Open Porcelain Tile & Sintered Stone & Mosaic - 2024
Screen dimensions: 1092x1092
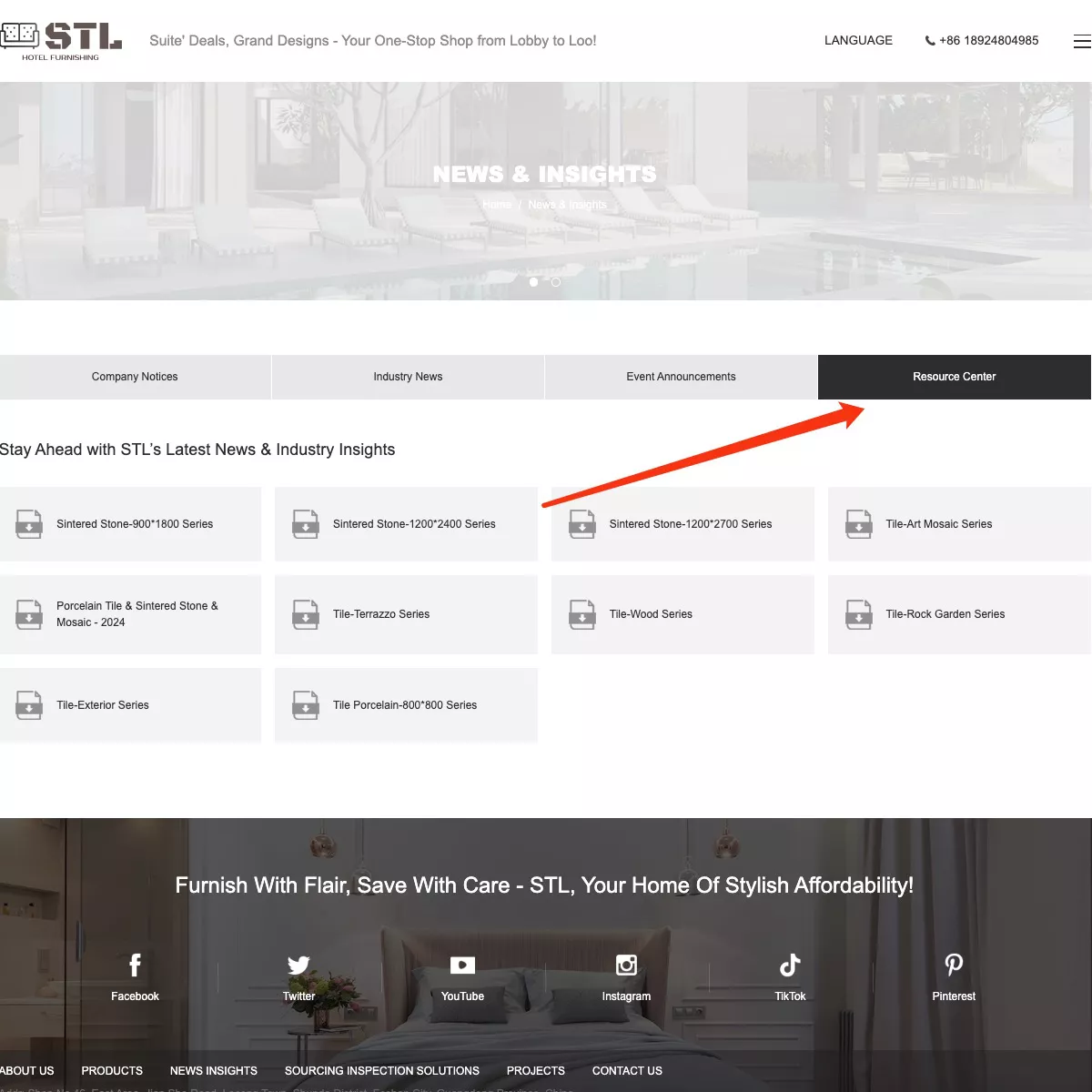point(137,614)
